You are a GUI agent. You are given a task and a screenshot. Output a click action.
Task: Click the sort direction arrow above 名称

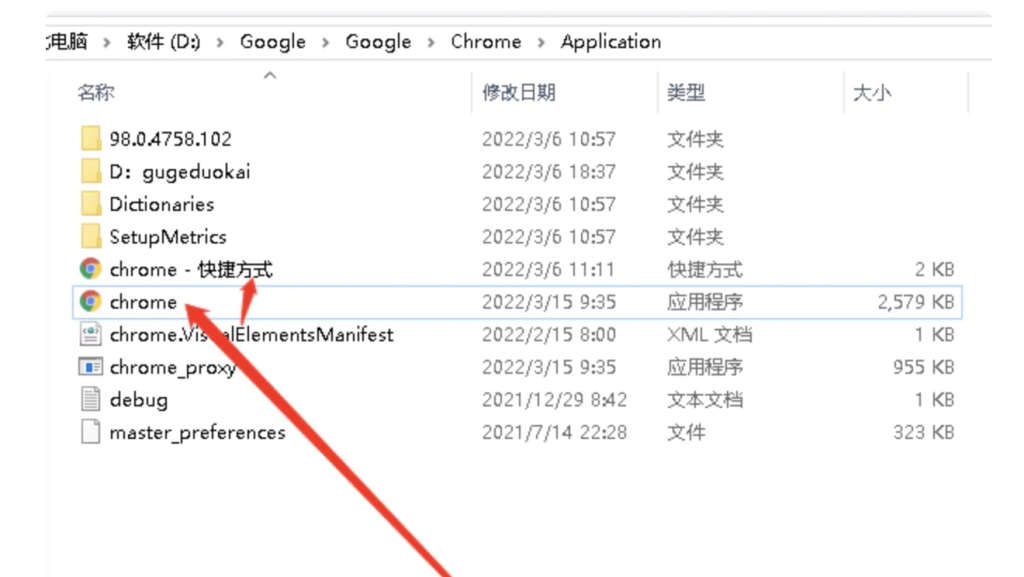tap(270, 76)
